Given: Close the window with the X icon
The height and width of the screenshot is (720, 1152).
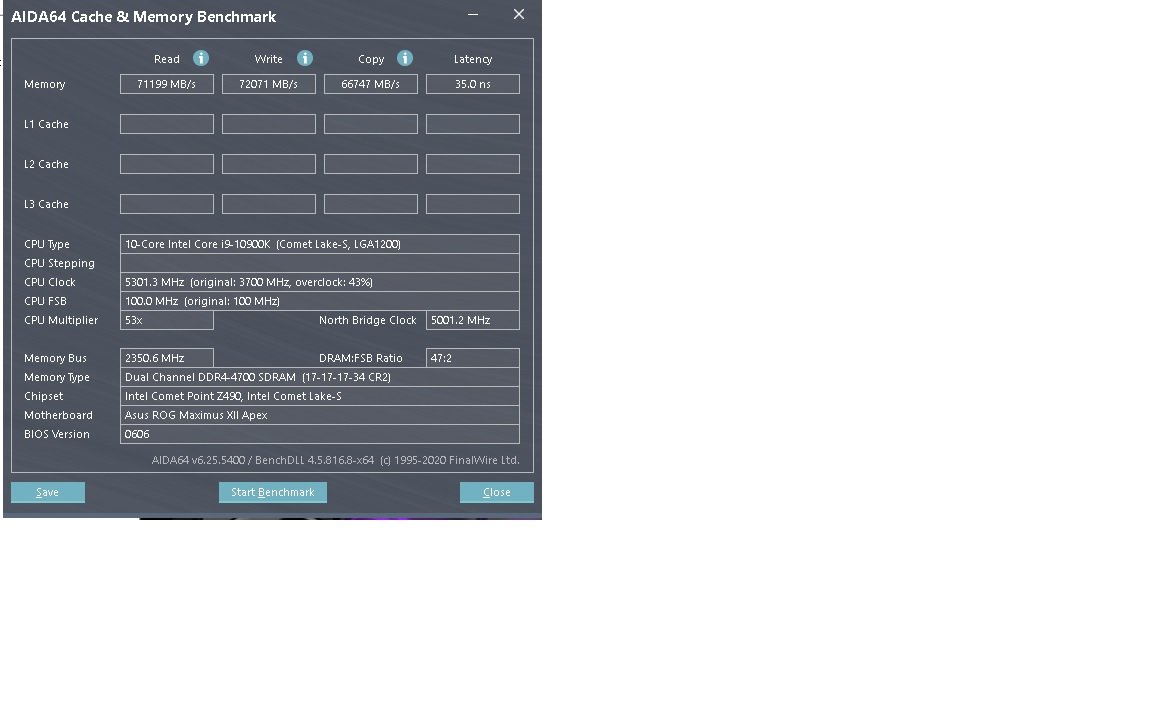Looking at the screenshot, I should (x=519, y=15).
